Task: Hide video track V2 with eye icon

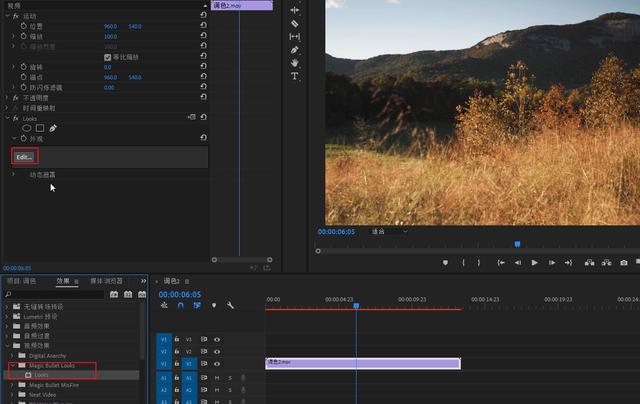Action: coord(217,352)
